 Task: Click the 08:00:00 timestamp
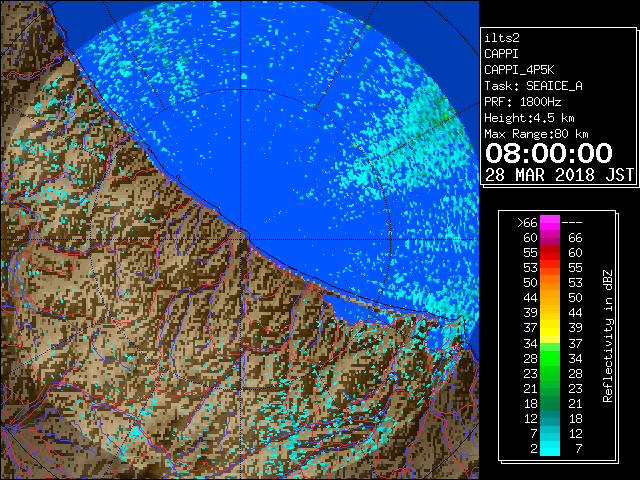point(549,153)
